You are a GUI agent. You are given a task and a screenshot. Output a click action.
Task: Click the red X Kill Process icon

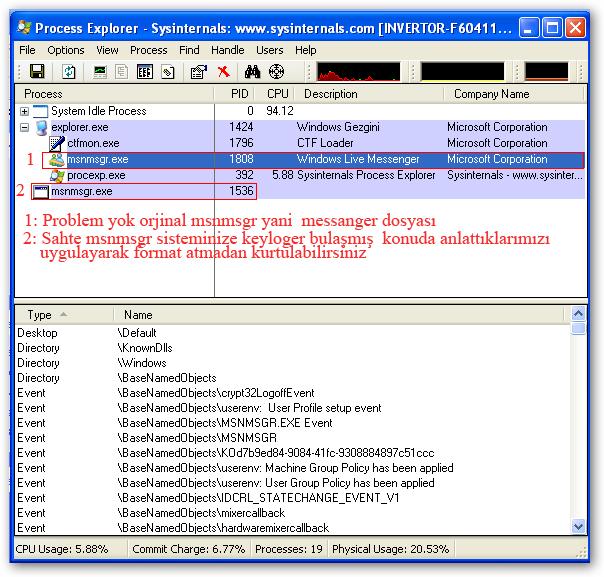click(223, 72)
